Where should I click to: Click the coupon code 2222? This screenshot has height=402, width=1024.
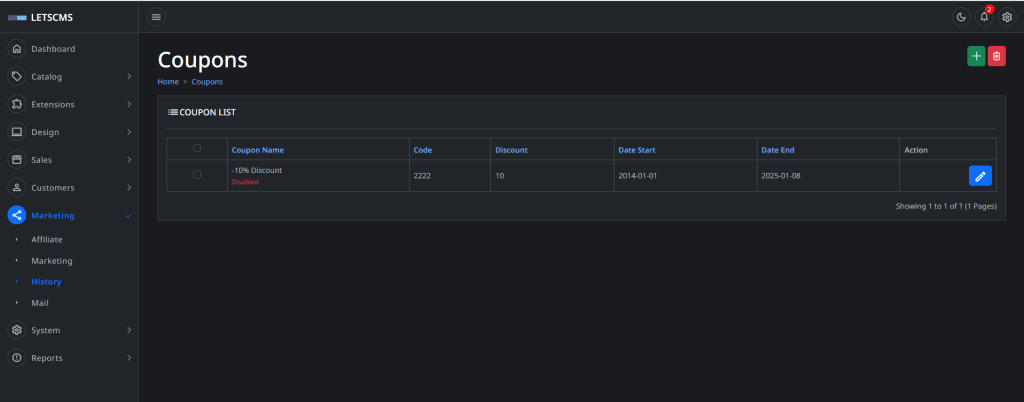422,176
